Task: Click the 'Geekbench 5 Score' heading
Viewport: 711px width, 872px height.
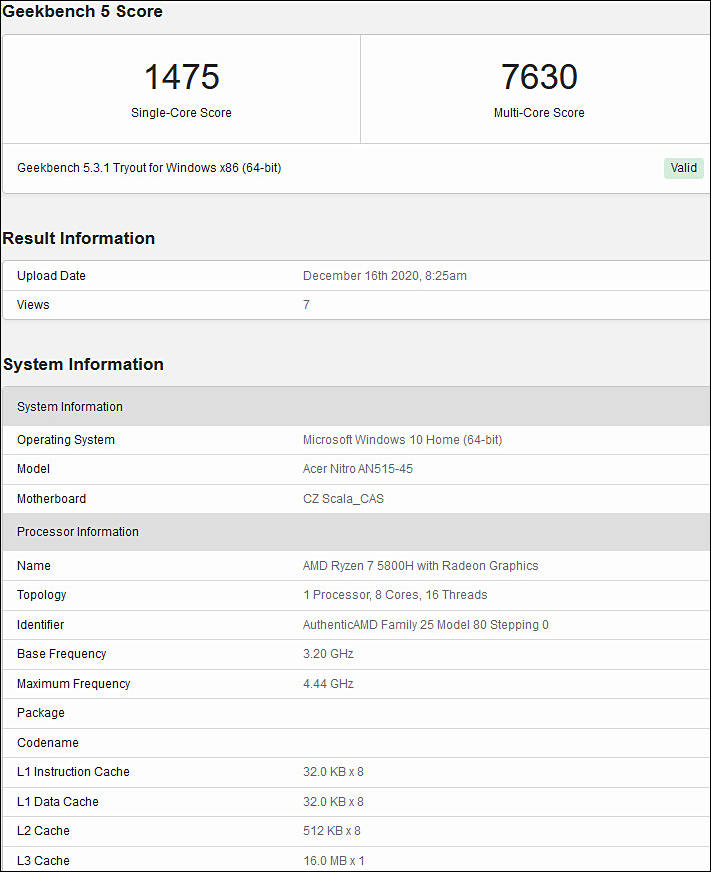Action: [82, 11]
